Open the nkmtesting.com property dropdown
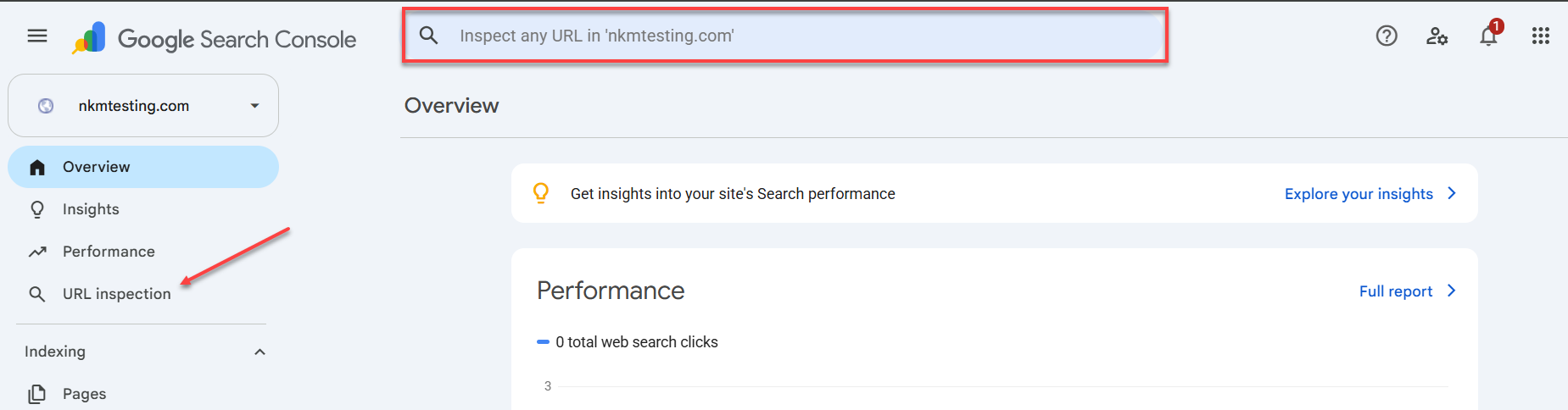The image size is (1568, 410). (143, 106)
